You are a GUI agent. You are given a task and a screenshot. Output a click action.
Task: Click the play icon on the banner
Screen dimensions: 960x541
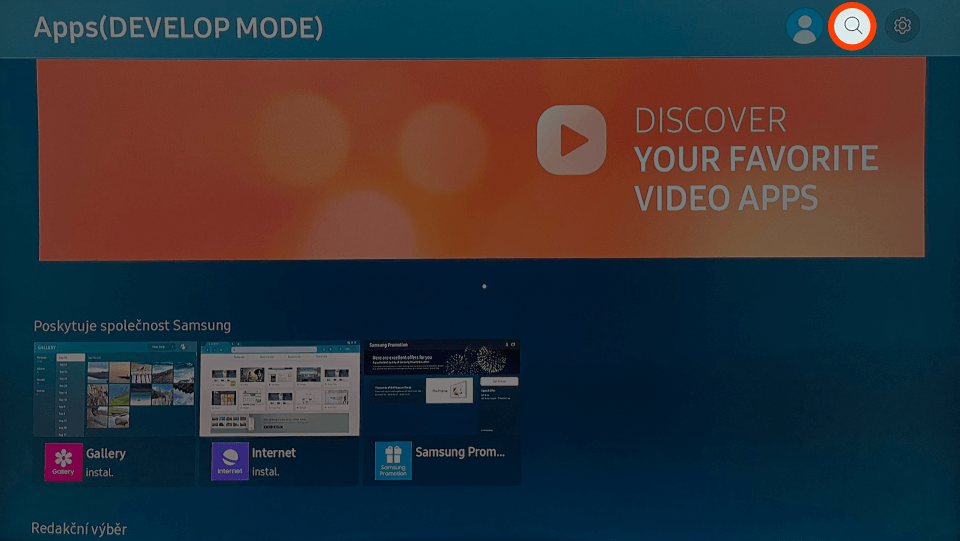(x=571, y=140)
